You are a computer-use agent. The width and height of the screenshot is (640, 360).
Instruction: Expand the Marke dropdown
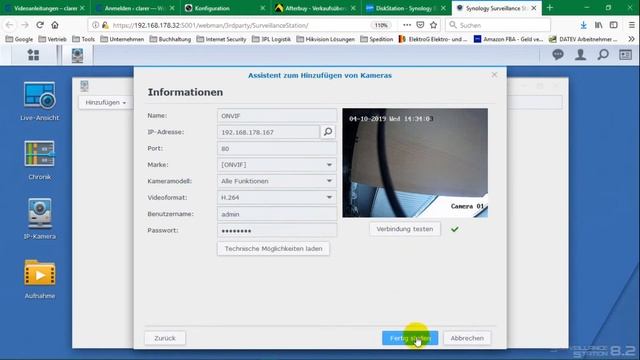[x=329, y=165]
